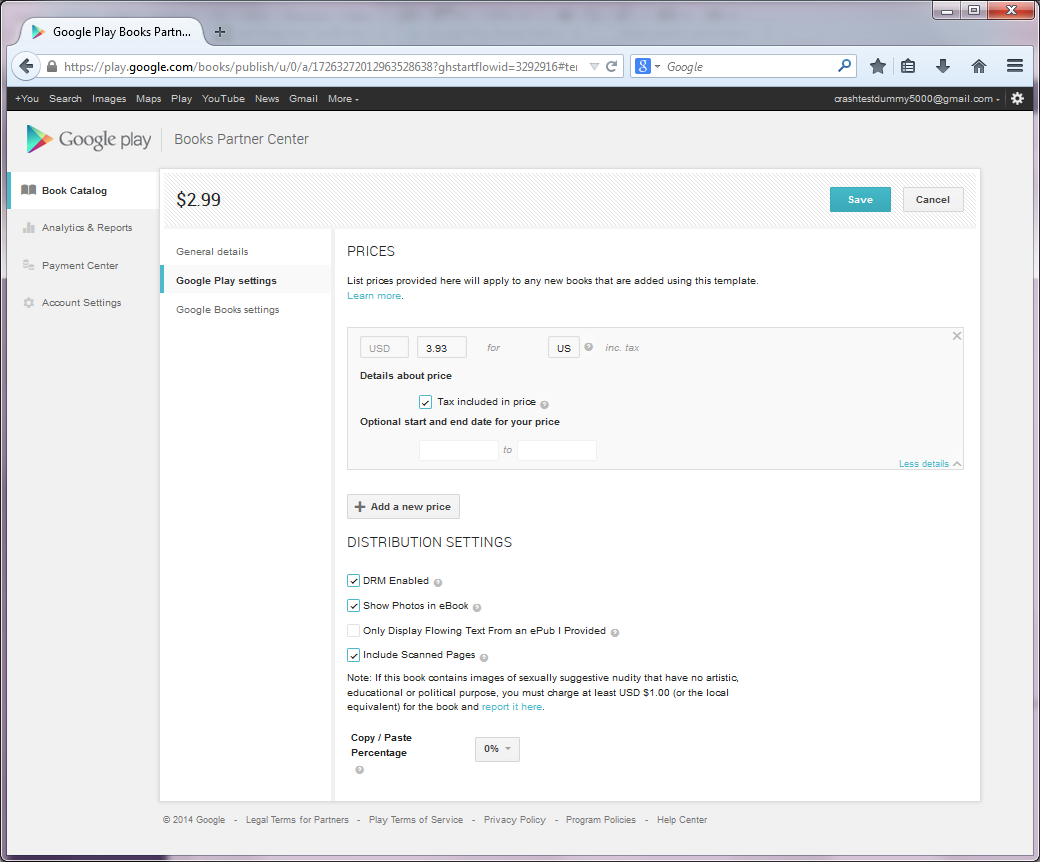Open Maps in Google bar
This screenshot has width=1040, height=862.
click(149, 99)
